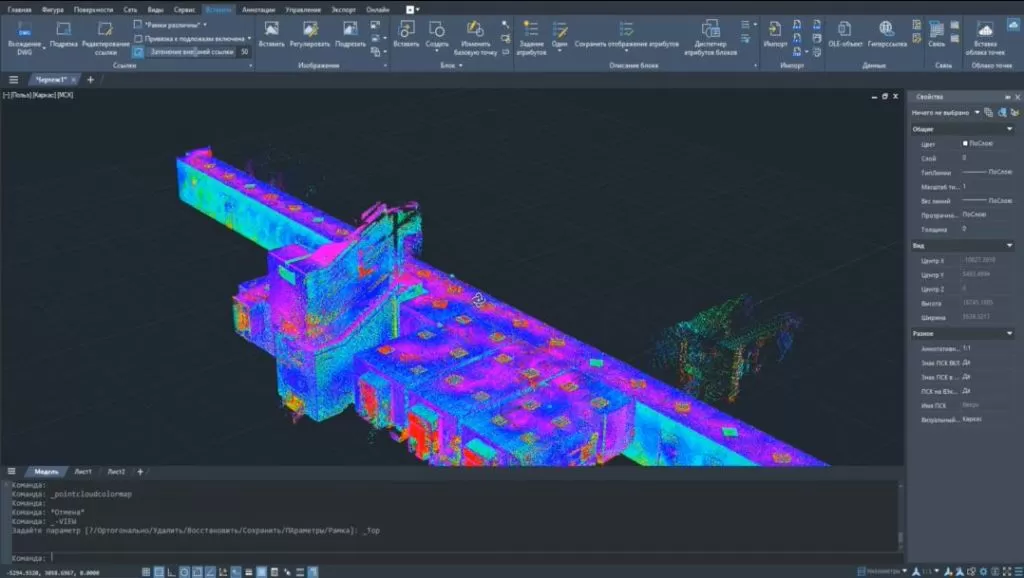Open the units dropdown in status bar
The width and height of the screenshot is (1024, 578).
tap(904, 571)
